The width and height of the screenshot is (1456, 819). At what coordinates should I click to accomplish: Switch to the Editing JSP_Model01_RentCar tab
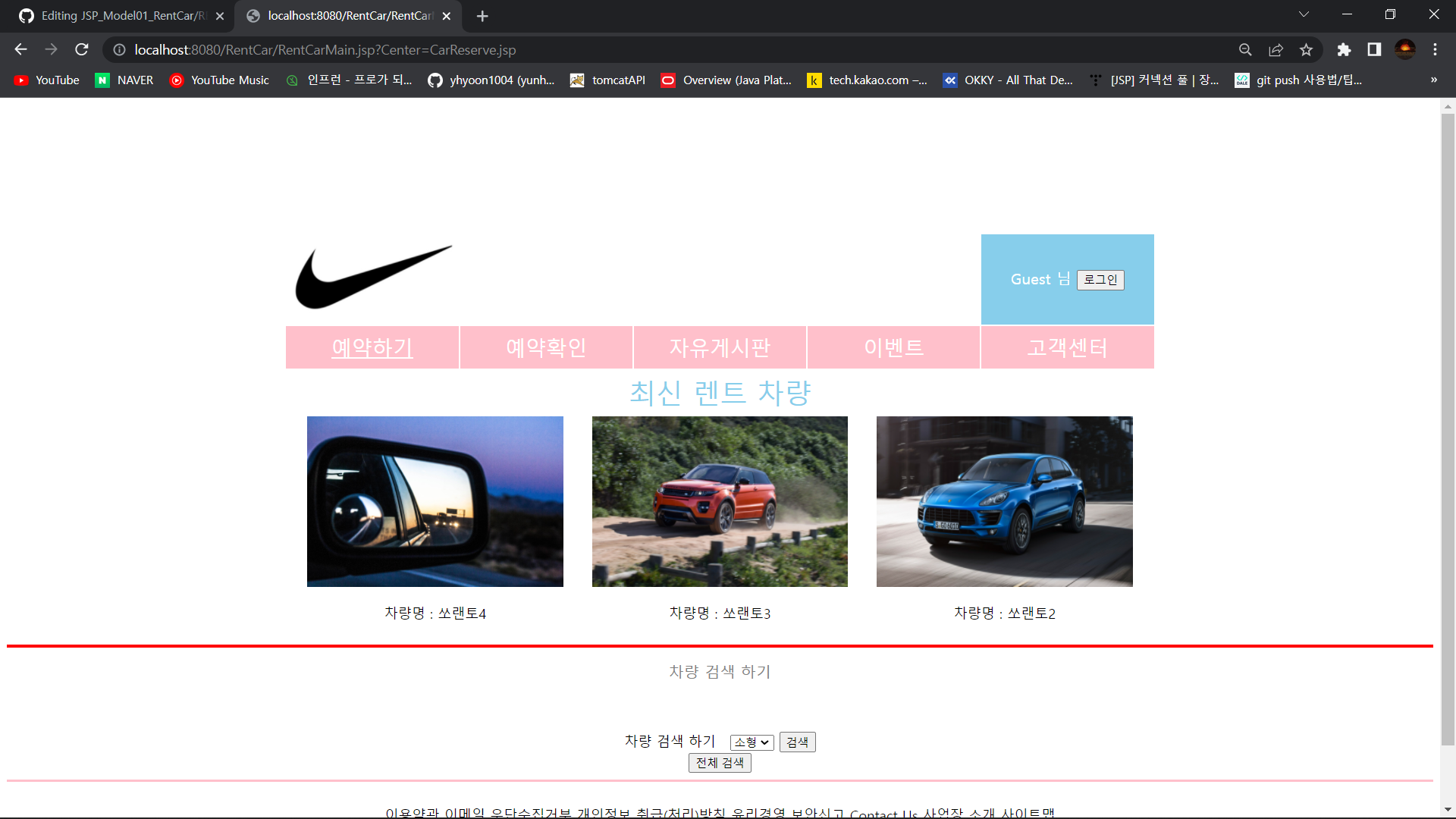(x=114, y=15)
